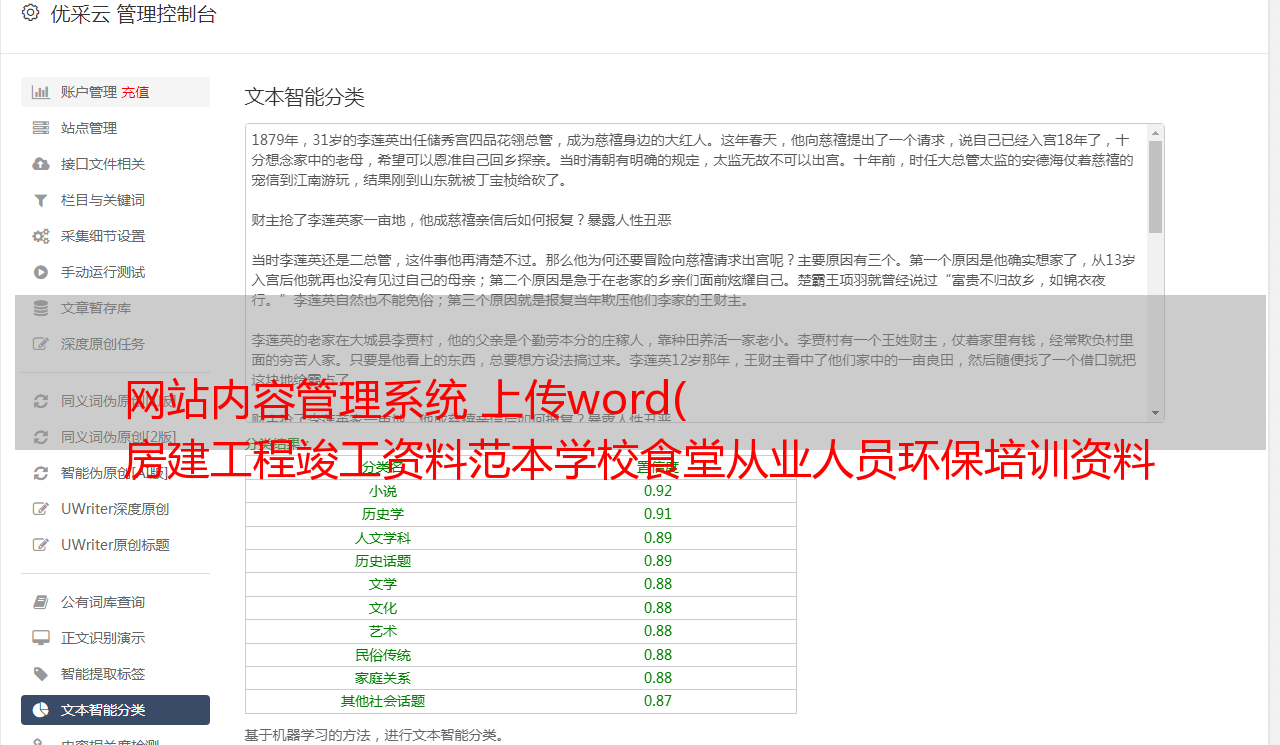Click the 文本智能分类 page heading
Image resolution: width=1280 pixels, height=745 pixels.
pos(305,97)
